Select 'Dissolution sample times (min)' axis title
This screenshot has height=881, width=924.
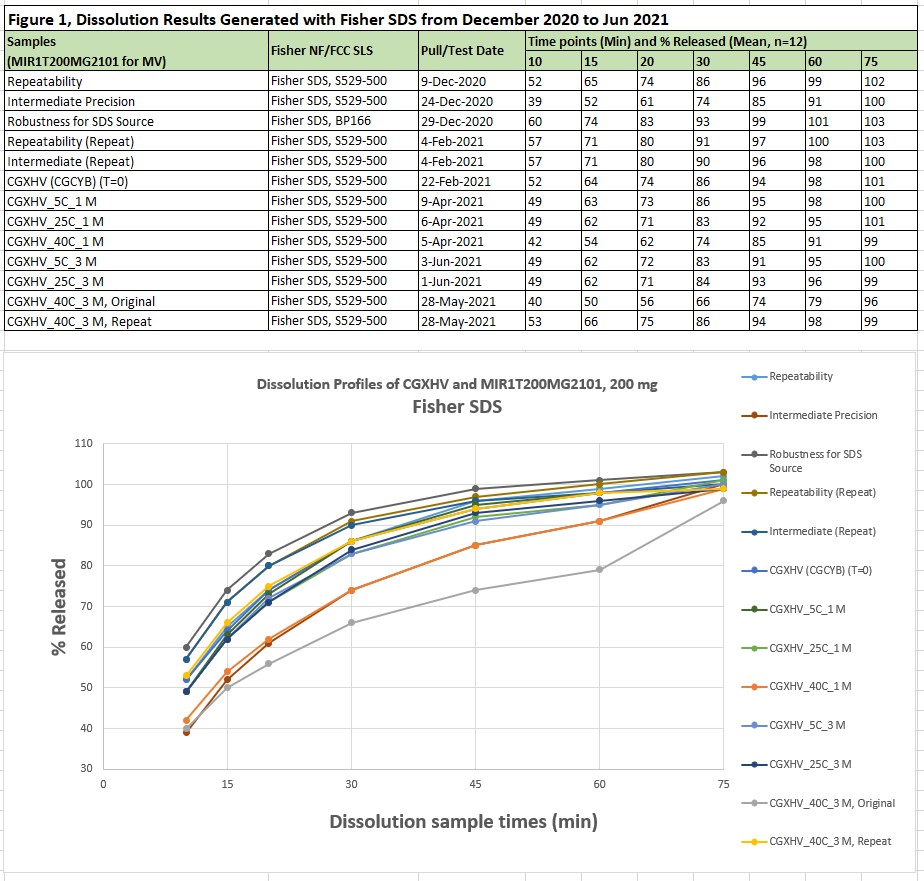[x=463, y=821]
